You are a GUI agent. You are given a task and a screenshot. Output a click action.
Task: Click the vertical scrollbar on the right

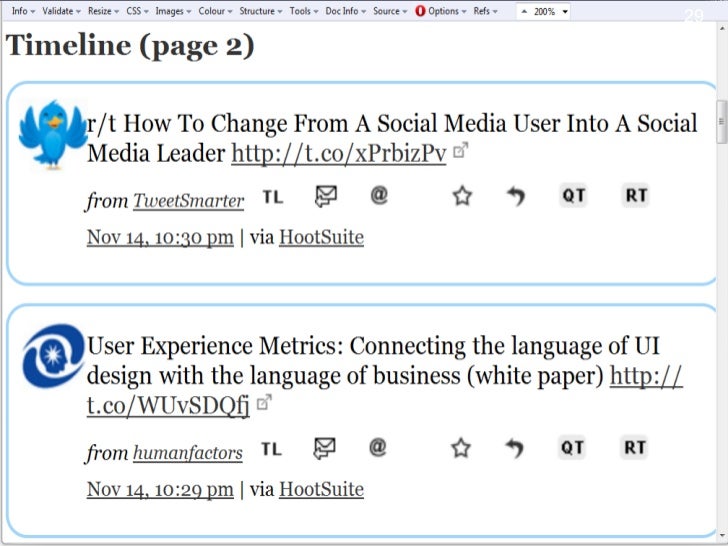coord(721,121)
